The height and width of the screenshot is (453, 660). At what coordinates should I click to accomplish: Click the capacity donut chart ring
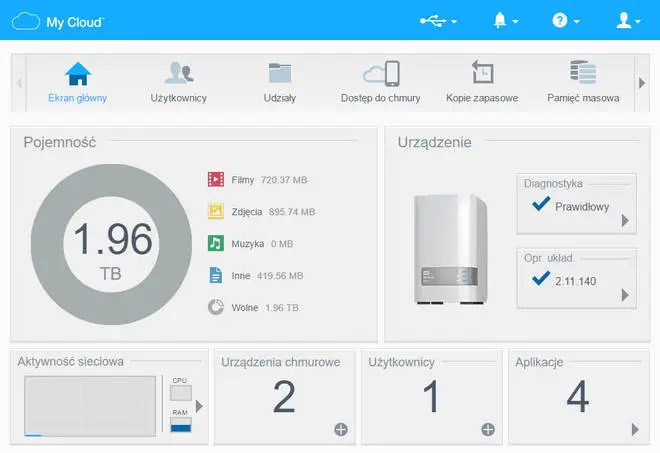pos(47,244)
